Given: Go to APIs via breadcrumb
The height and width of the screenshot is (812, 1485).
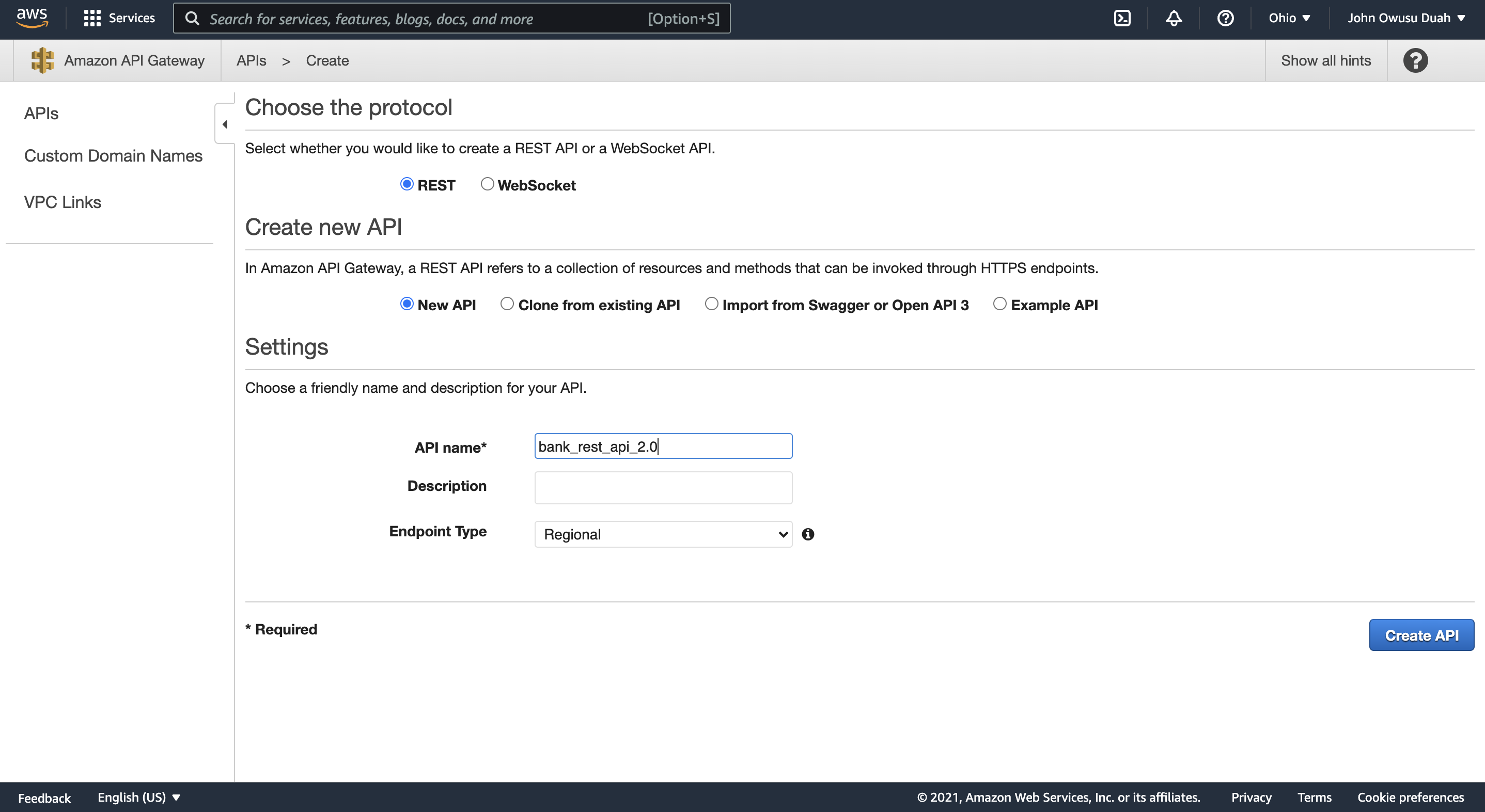Looking at the screenshot, I should click(251, 60).
